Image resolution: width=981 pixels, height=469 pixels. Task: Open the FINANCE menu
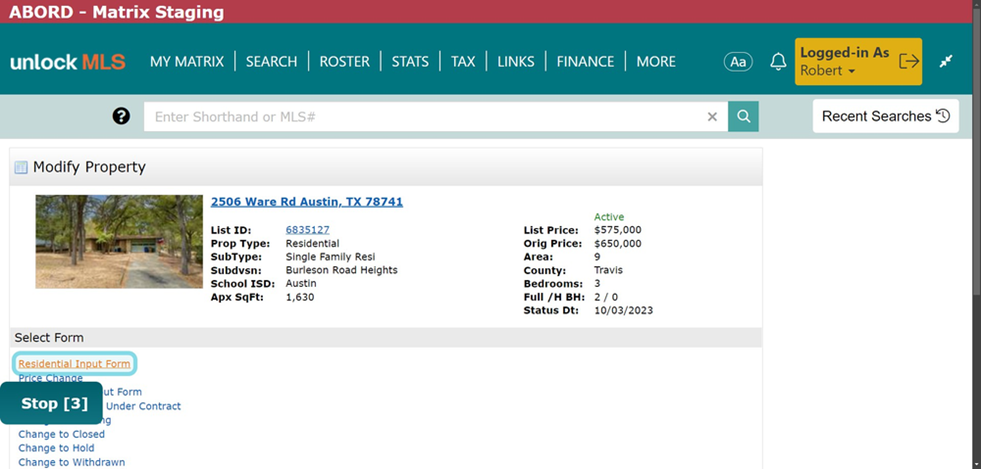(x=586, y=61)
